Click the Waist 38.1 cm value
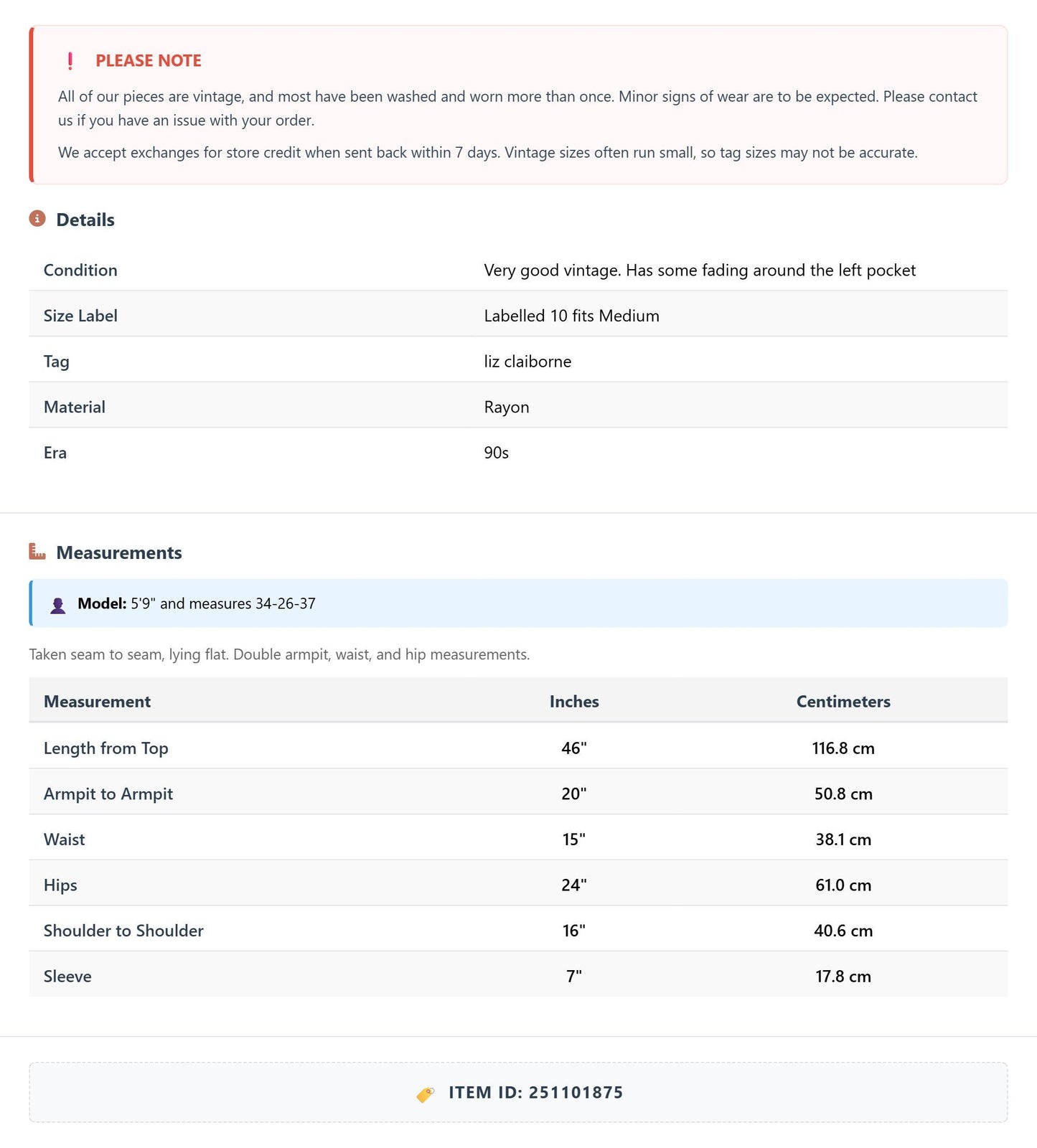This screenshot has height=1148, width=1037. pyautogui.click(x=843, y=839)
